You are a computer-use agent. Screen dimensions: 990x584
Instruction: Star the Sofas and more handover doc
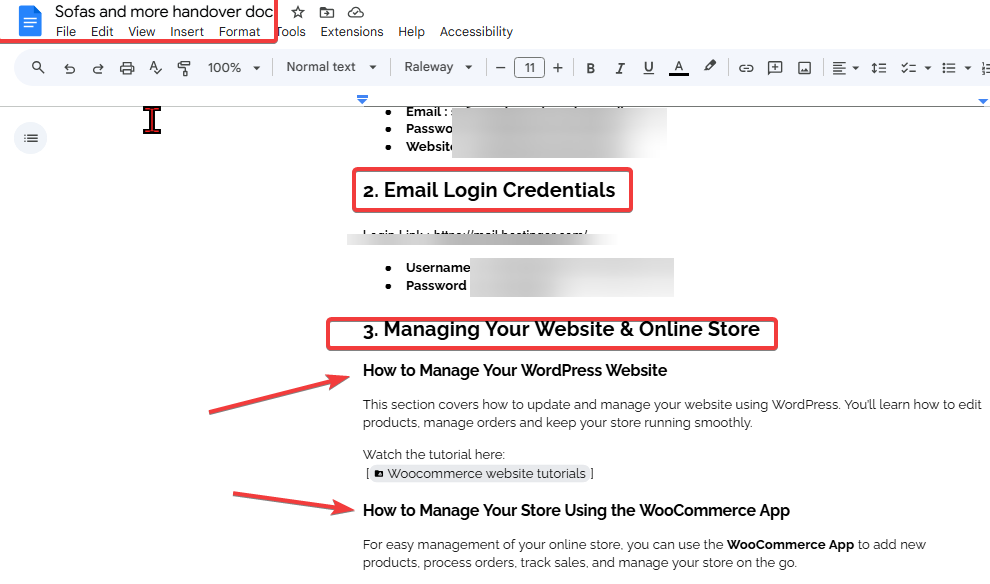(298, 13)
